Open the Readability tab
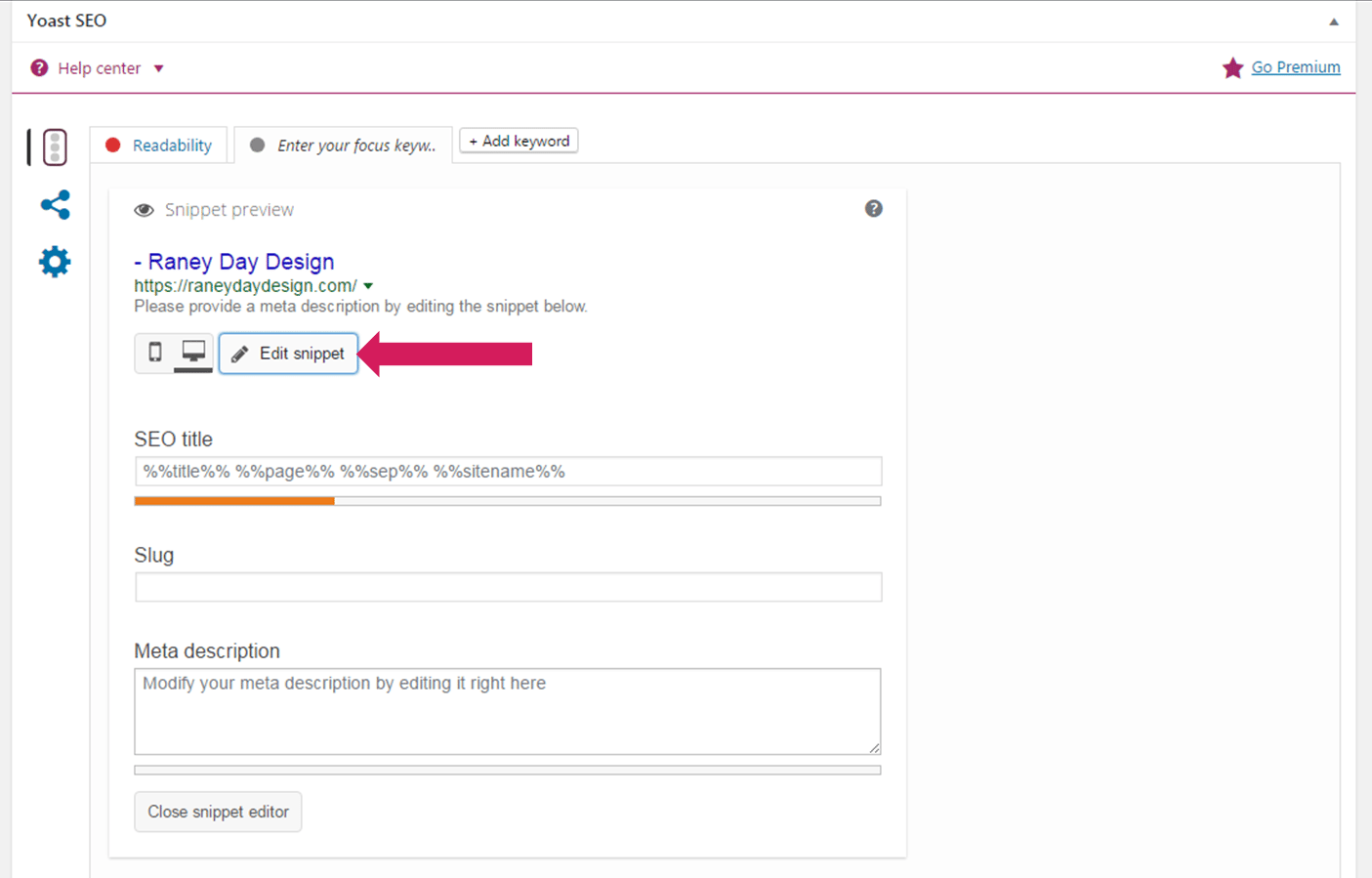 159,146
